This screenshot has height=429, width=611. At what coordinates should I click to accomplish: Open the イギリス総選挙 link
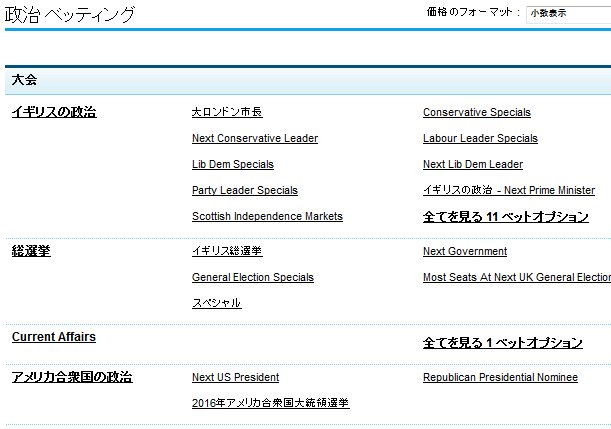[x=227, y=252]
